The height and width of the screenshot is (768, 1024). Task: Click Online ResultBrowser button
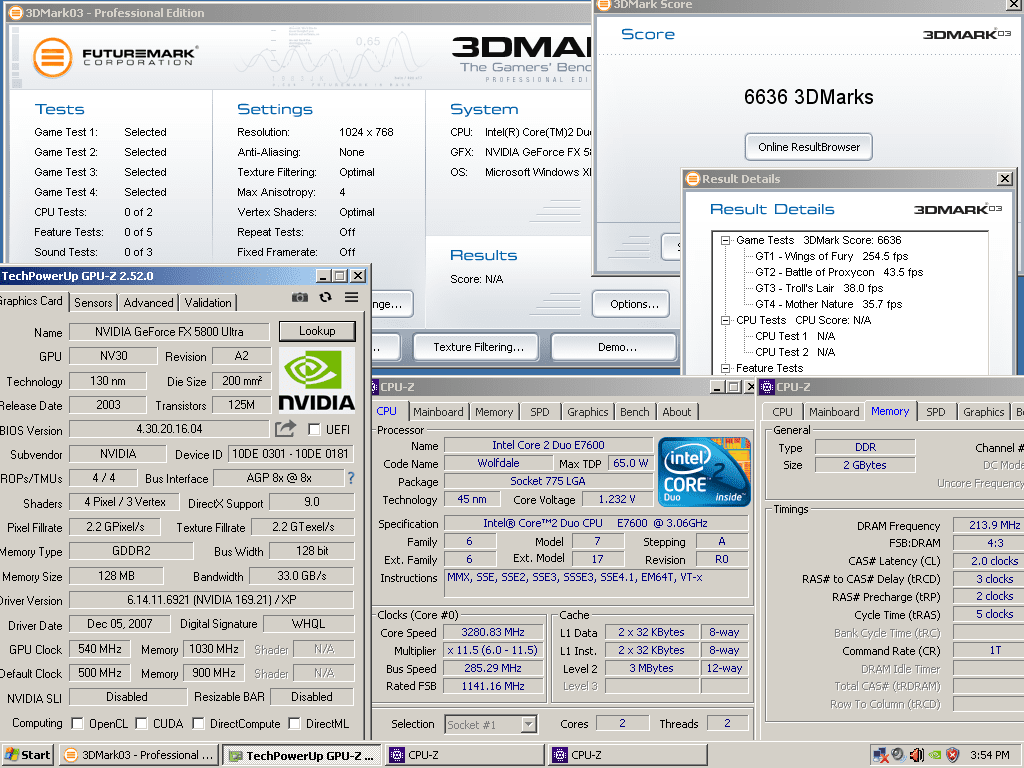[x=808, y=147]
